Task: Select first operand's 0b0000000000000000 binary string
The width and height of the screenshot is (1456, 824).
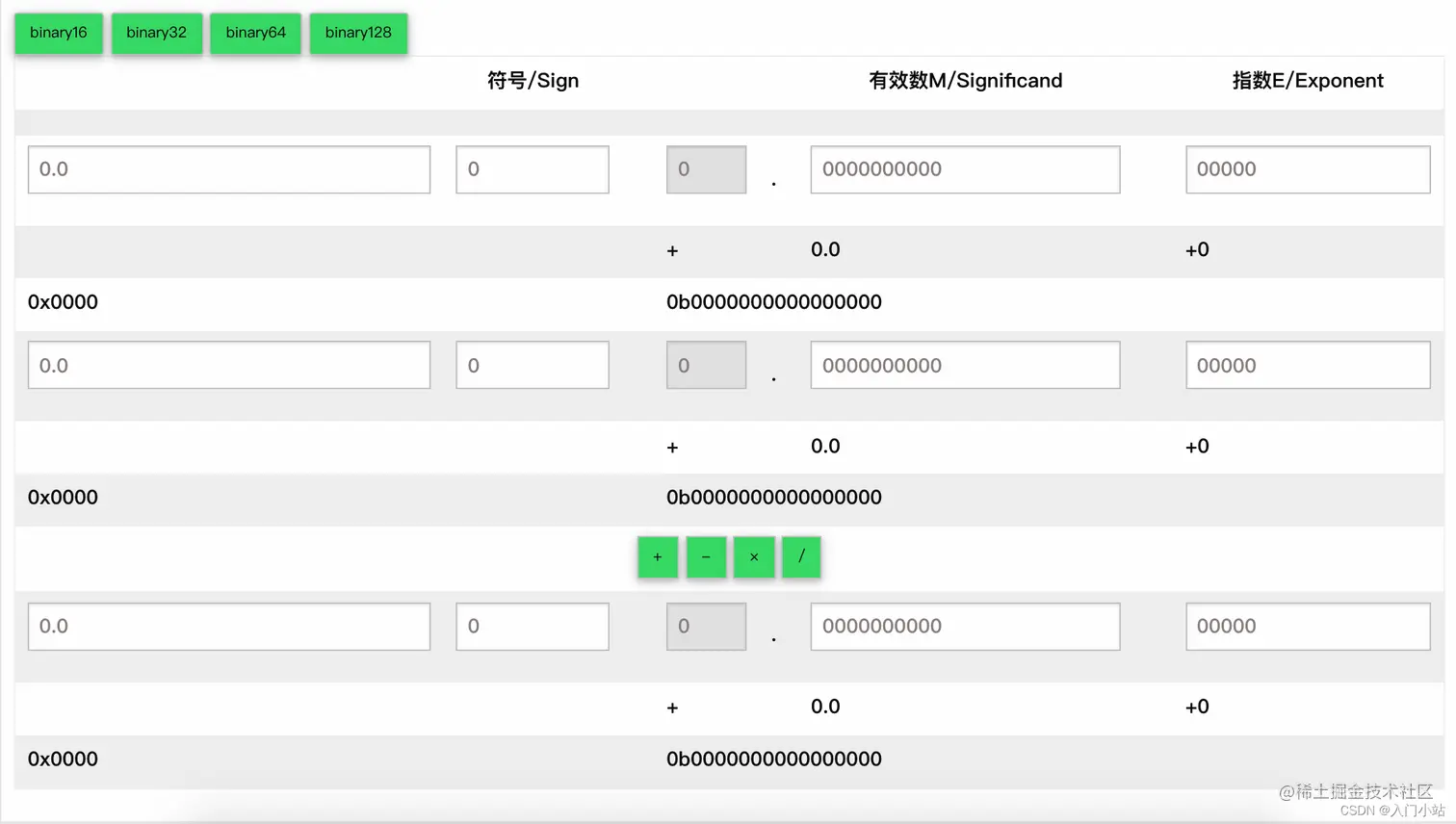Action: (x=774, y=302)
